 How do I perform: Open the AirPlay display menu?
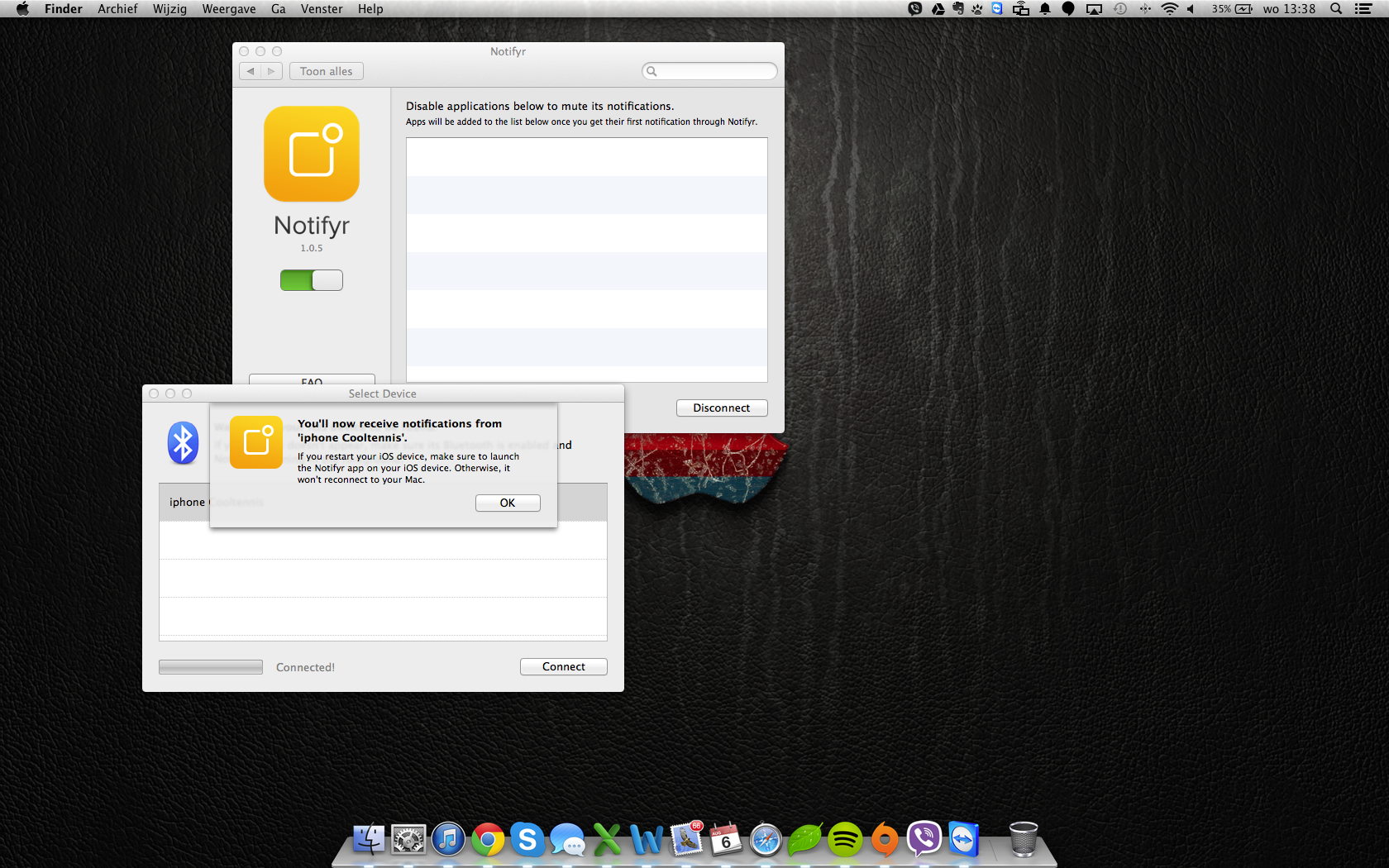point(1094,9)
